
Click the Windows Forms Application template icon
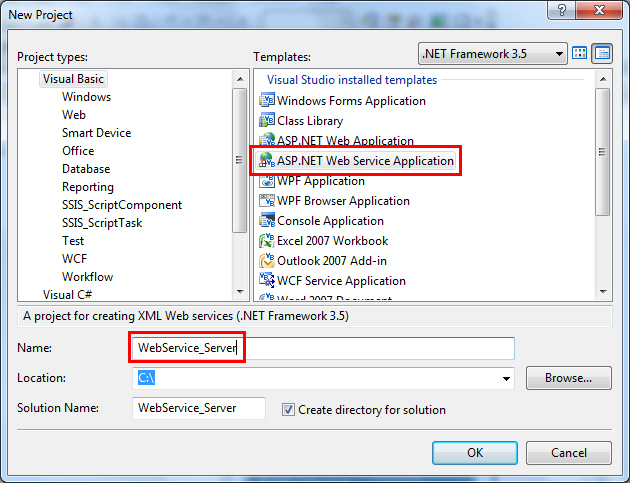point(267,101)
